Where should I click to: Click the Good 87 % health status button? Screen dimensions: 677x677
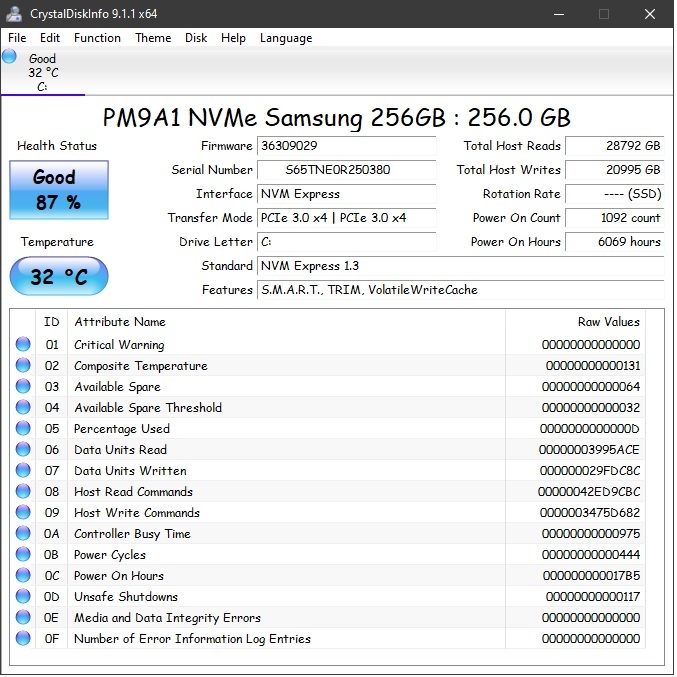(x=57, y=190)
